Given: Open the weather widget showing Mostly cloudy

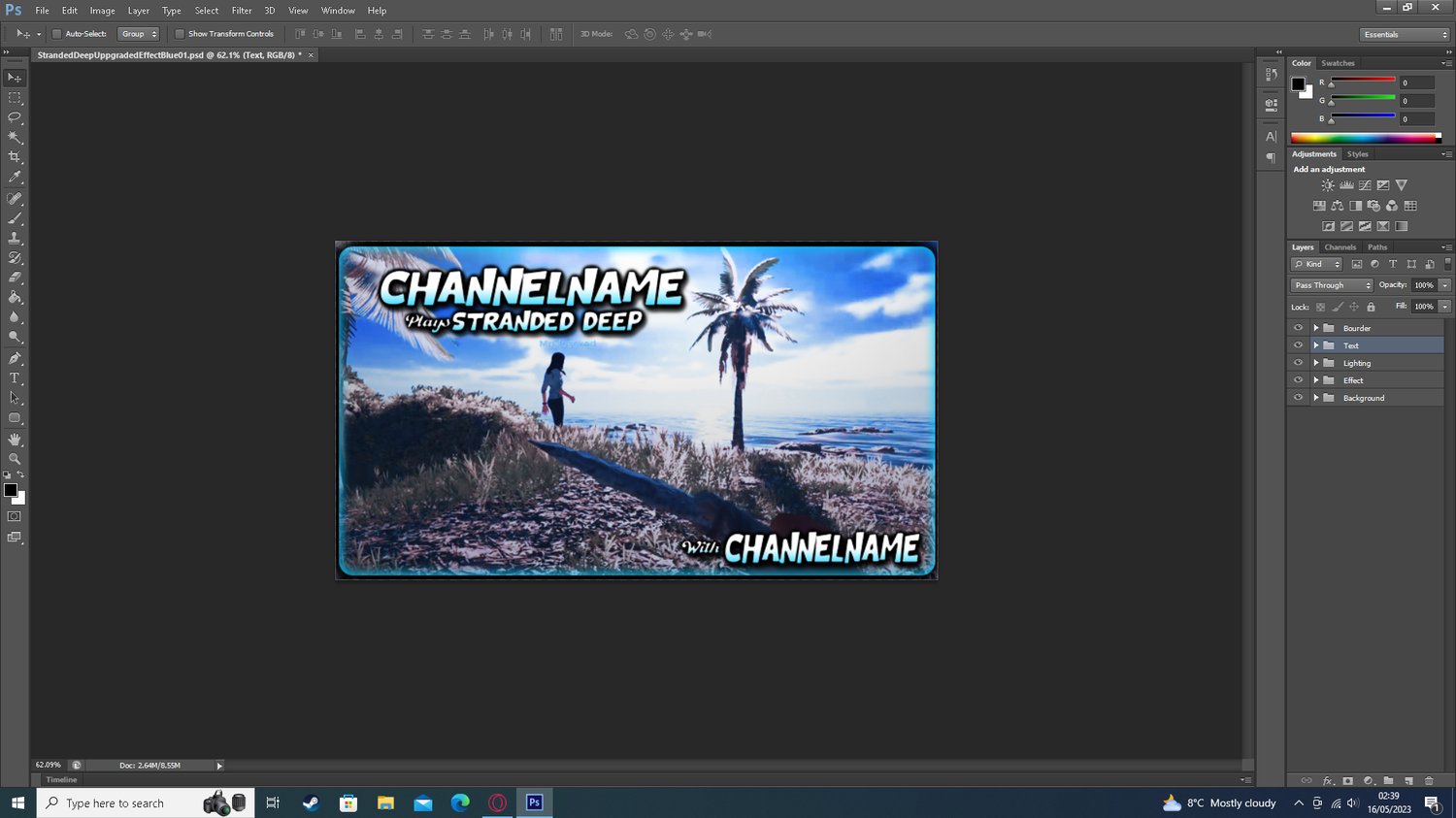Looking at the screenshot, I should pyautogui.click(x=1219, y=802).
